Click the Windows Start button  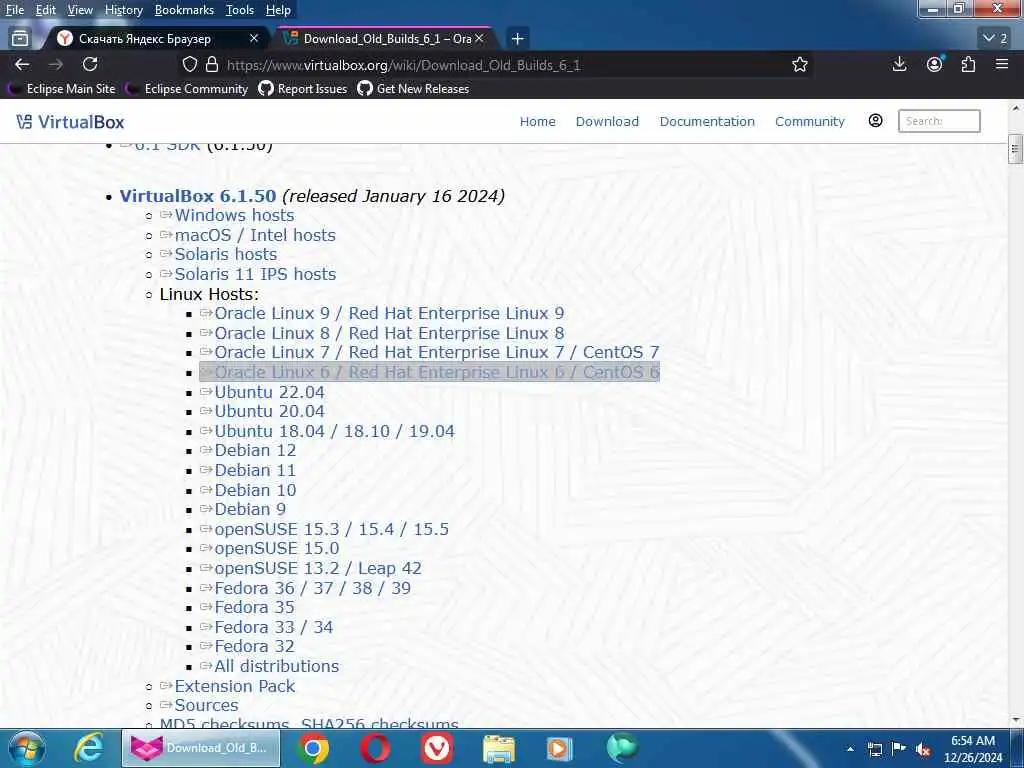(x=27, y=748)
